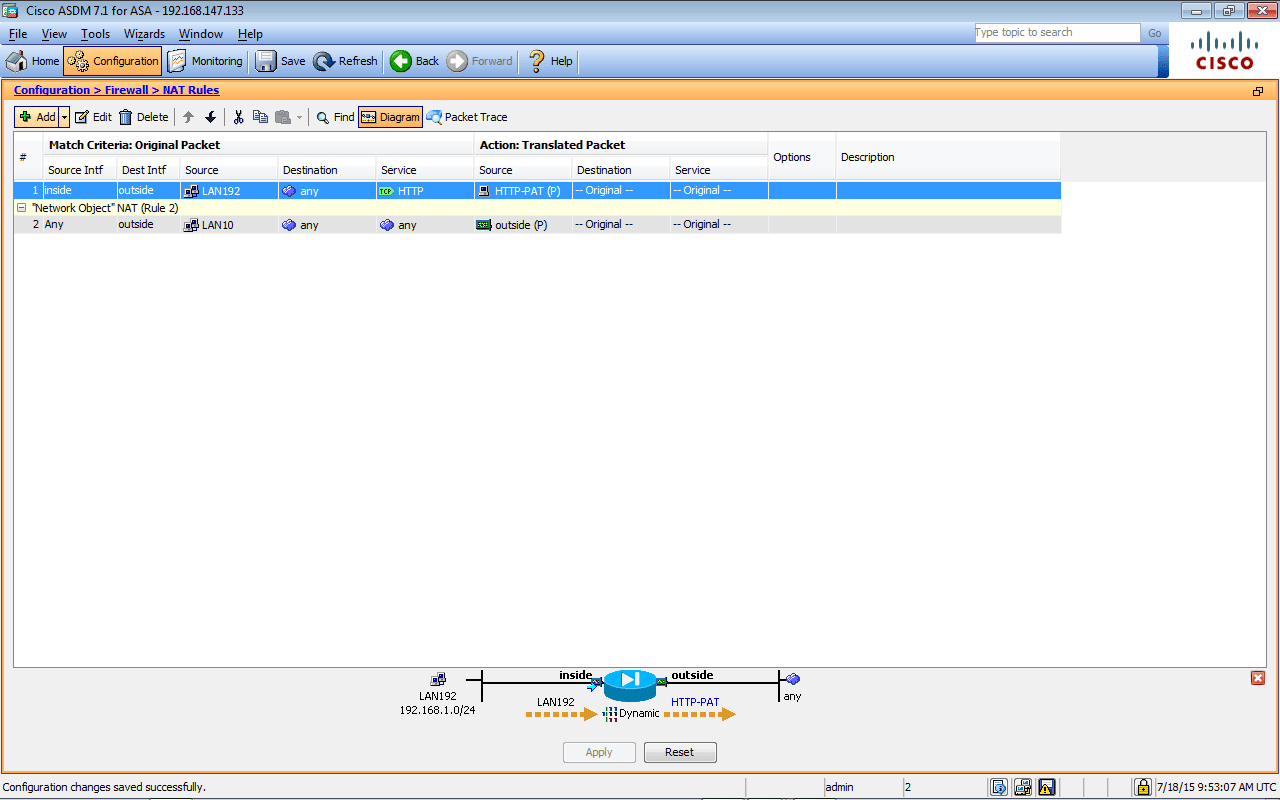Select the HTTP service cell in rule 1
The width and height of the screenshot is (1280, 800).
[425, 190]
